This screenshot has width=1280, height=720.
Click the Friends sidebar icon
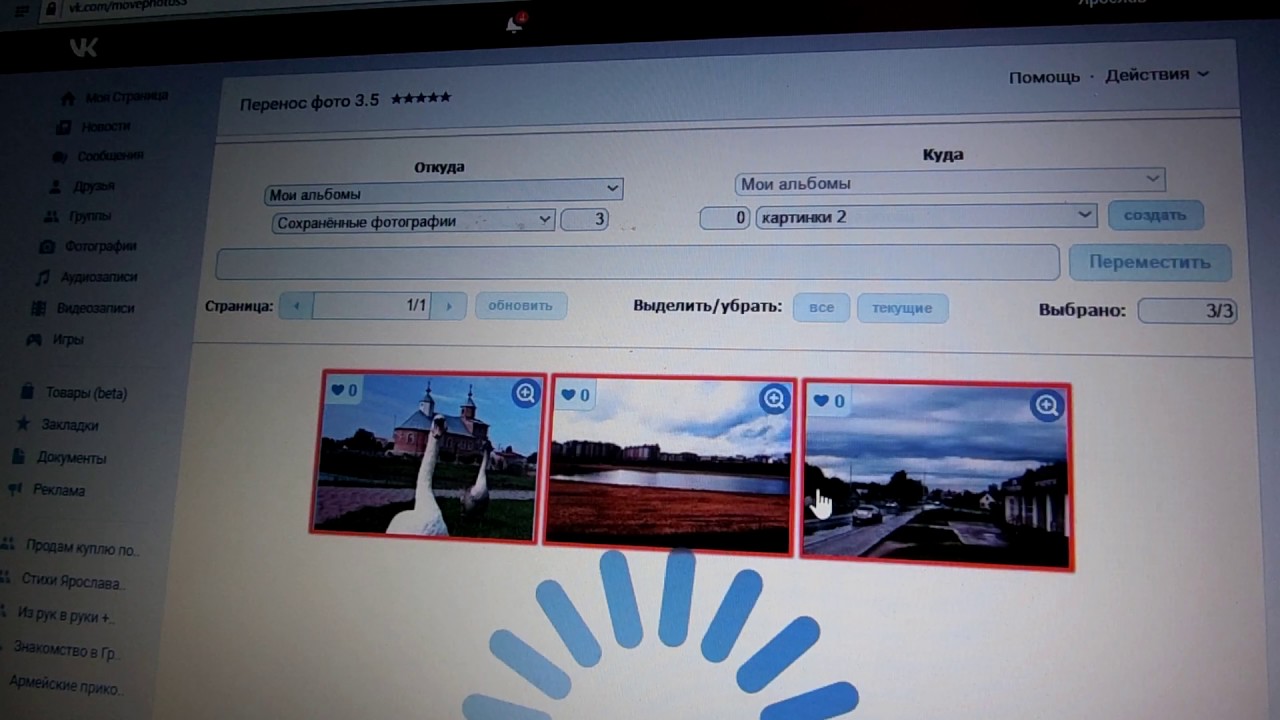[55, 186]
